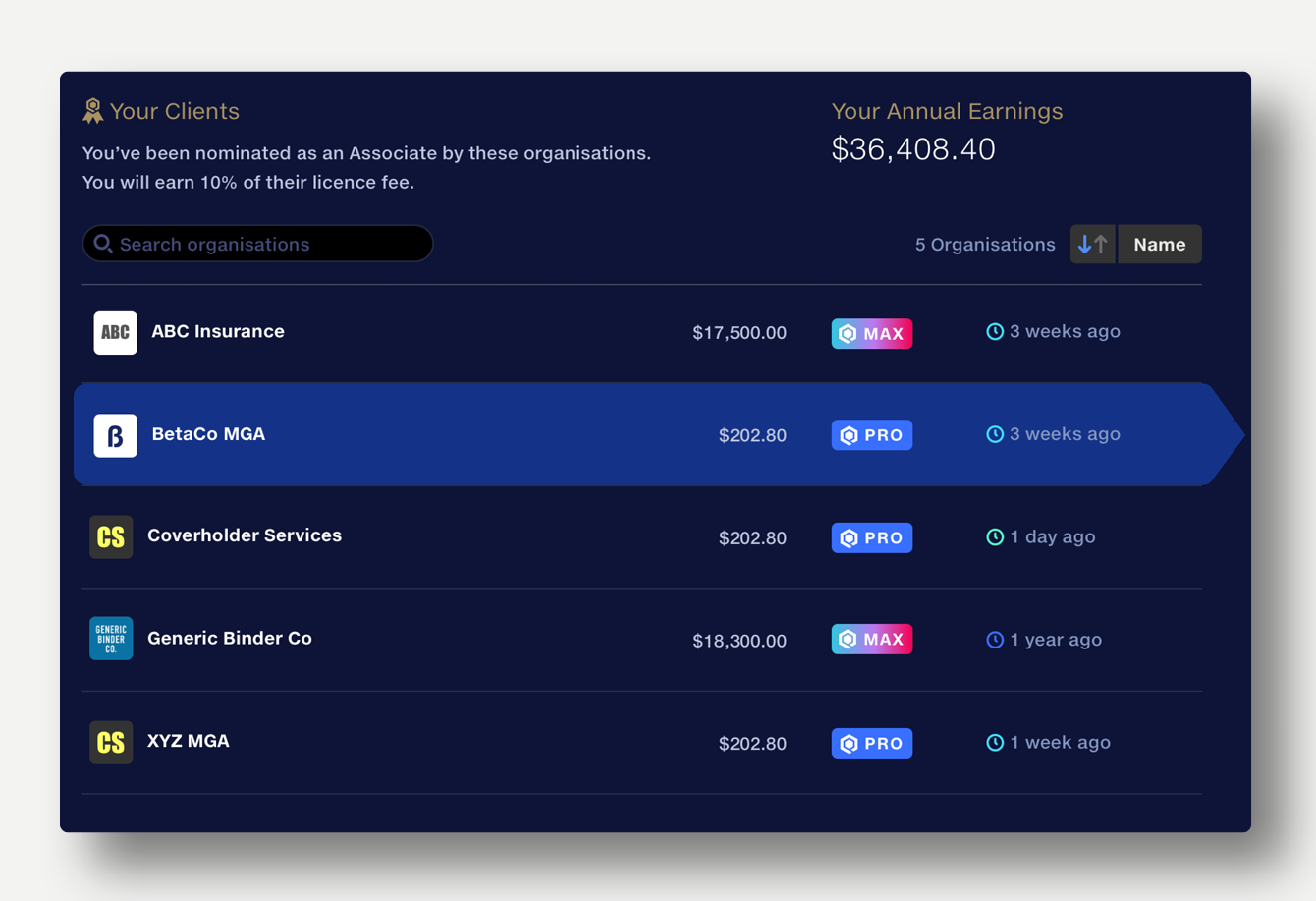The width and height of the screenshot is (1316, 901).
Task: Expand the BetaCo MGA row arrow
Action: 1227,434
